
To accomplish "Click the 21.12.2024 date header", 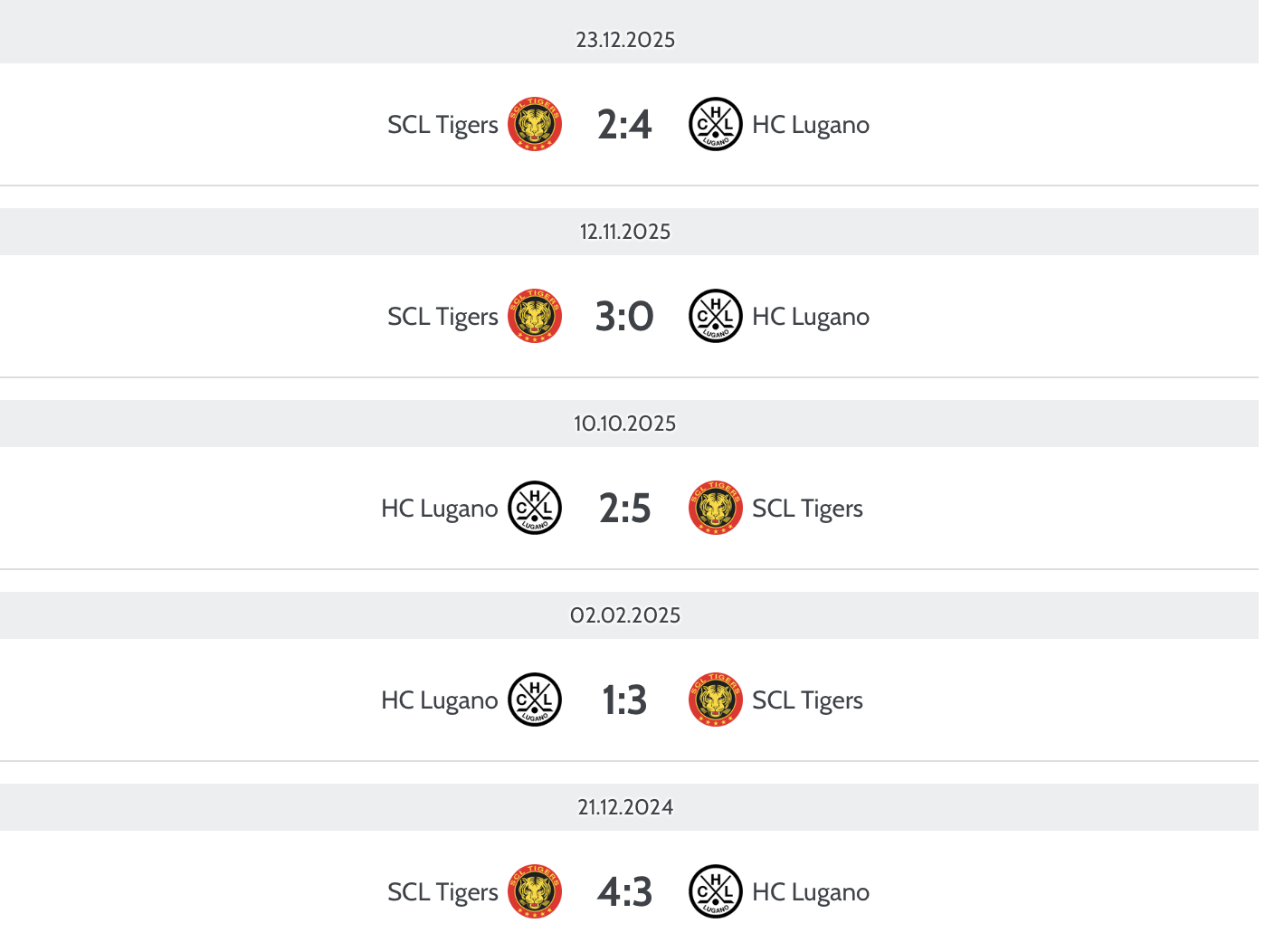I will coord(625,807).
